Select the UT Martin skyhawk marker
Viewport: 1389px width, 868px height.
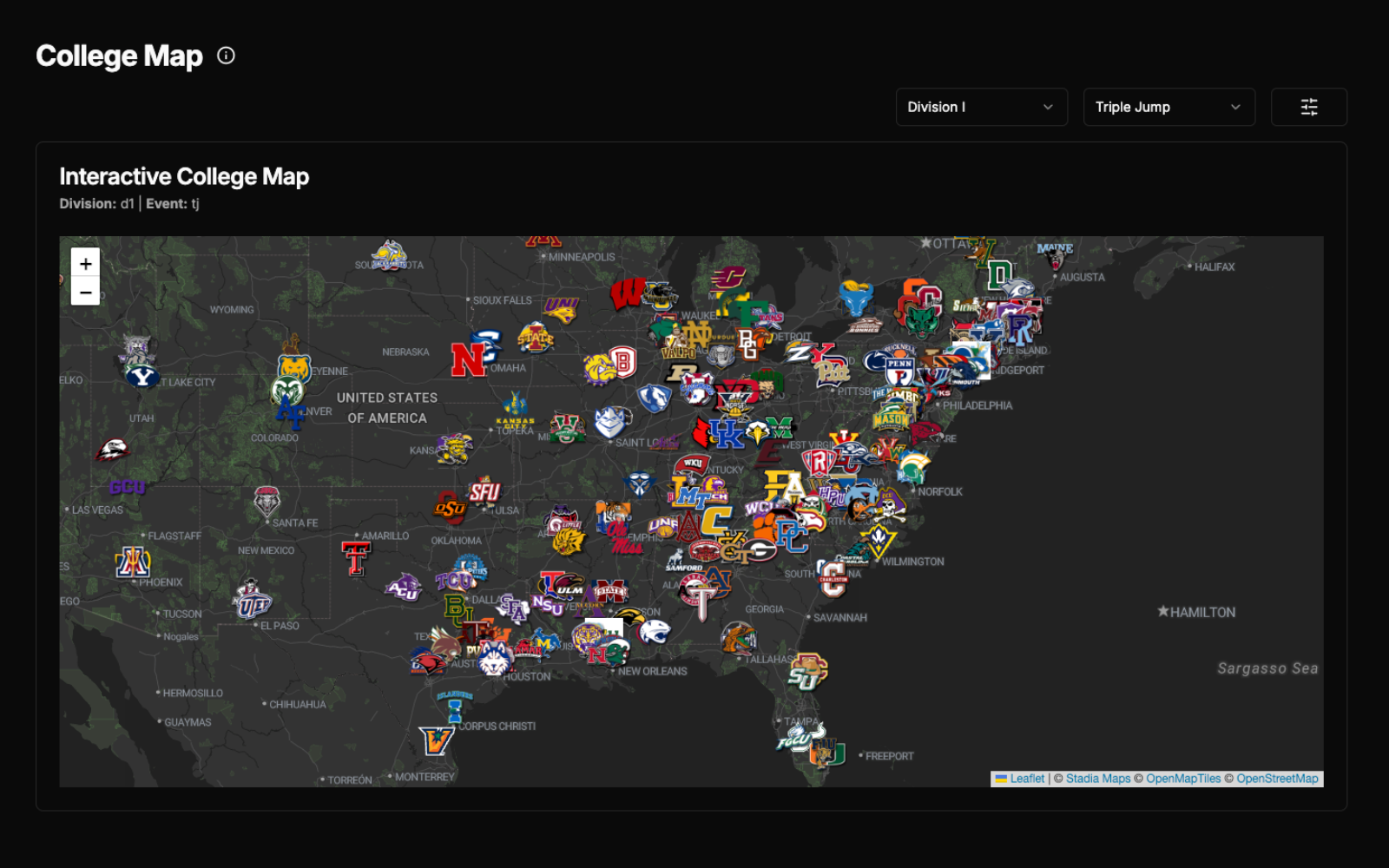639,483
